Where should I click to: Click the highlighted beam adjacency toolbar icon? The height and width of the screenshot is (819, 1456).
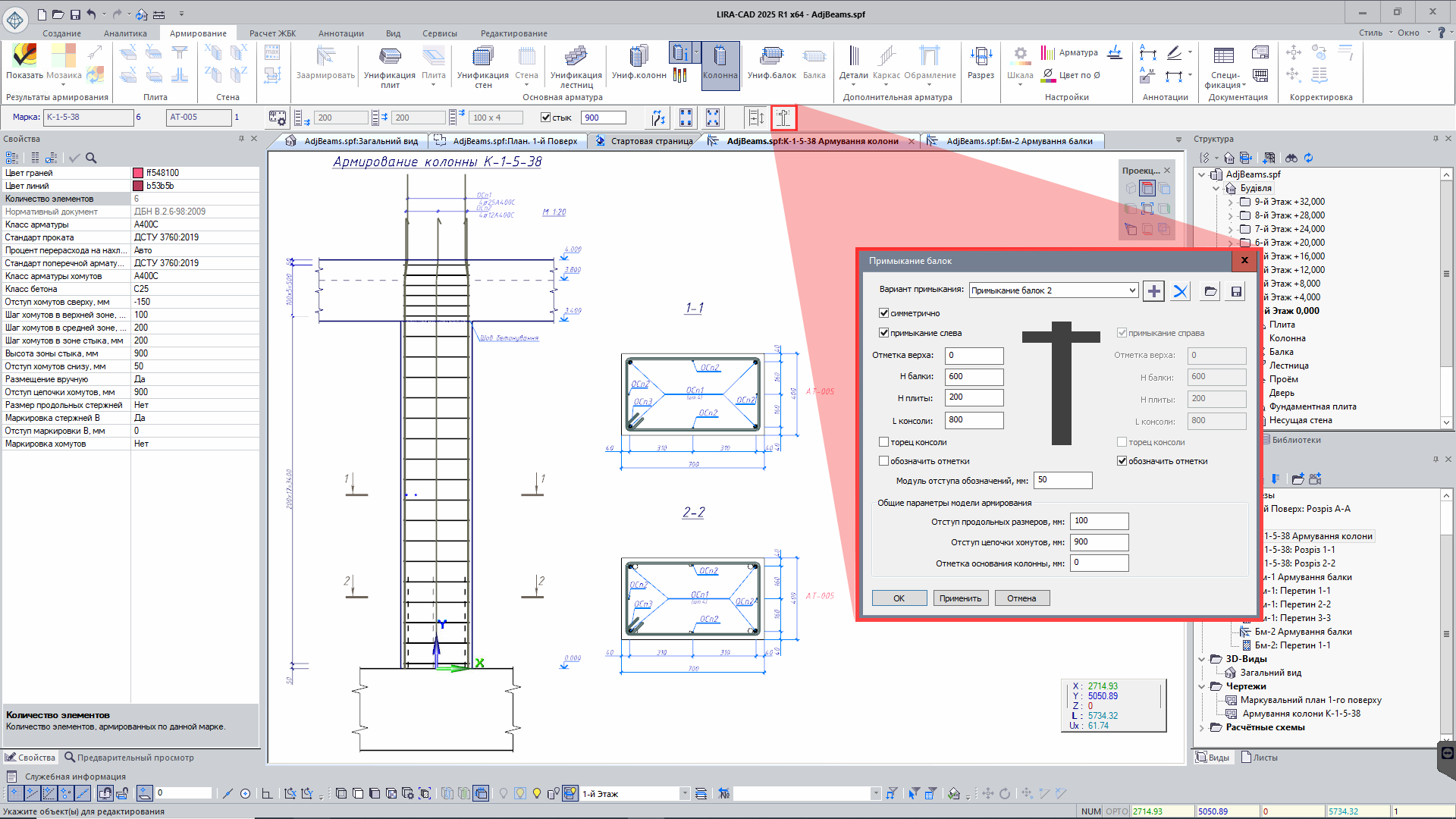(783, 118)
